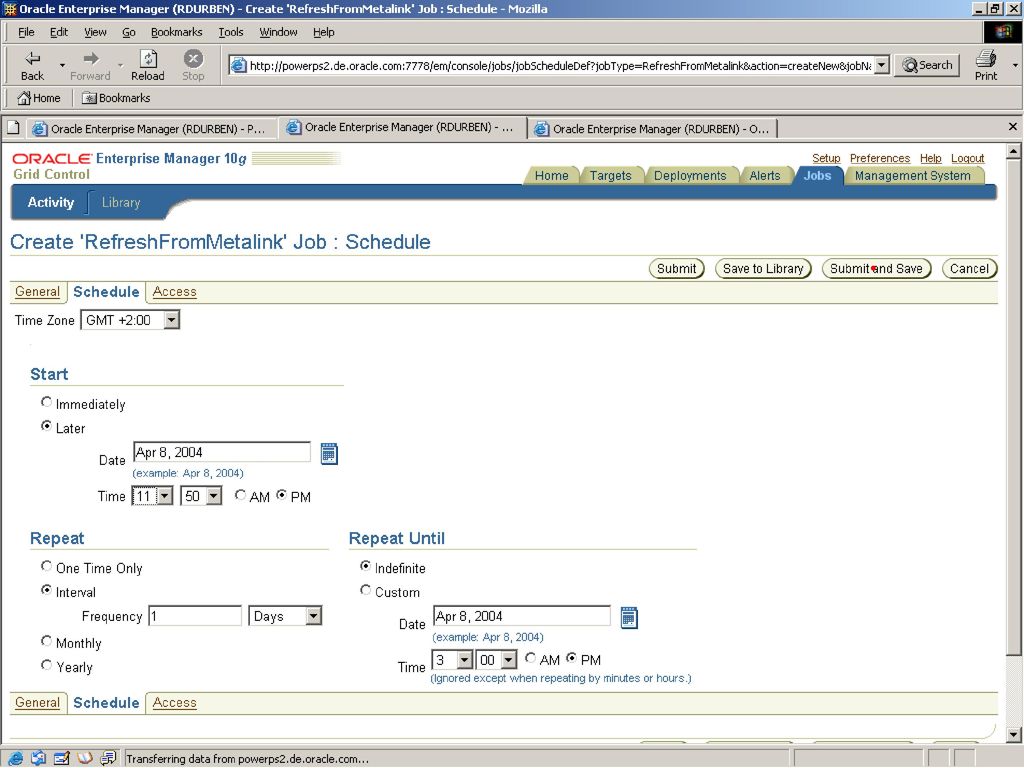Open the Window menu

[278, 32]
